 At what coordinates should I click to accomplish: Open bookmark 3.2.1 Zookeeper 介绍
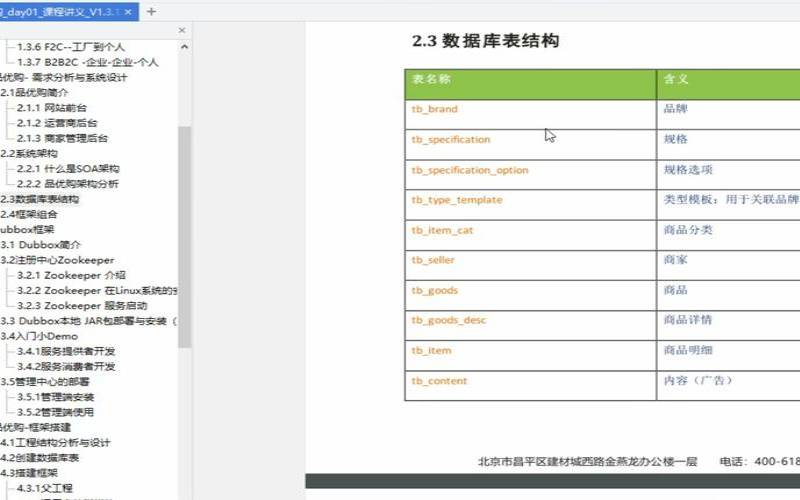(x=71, y=276)
